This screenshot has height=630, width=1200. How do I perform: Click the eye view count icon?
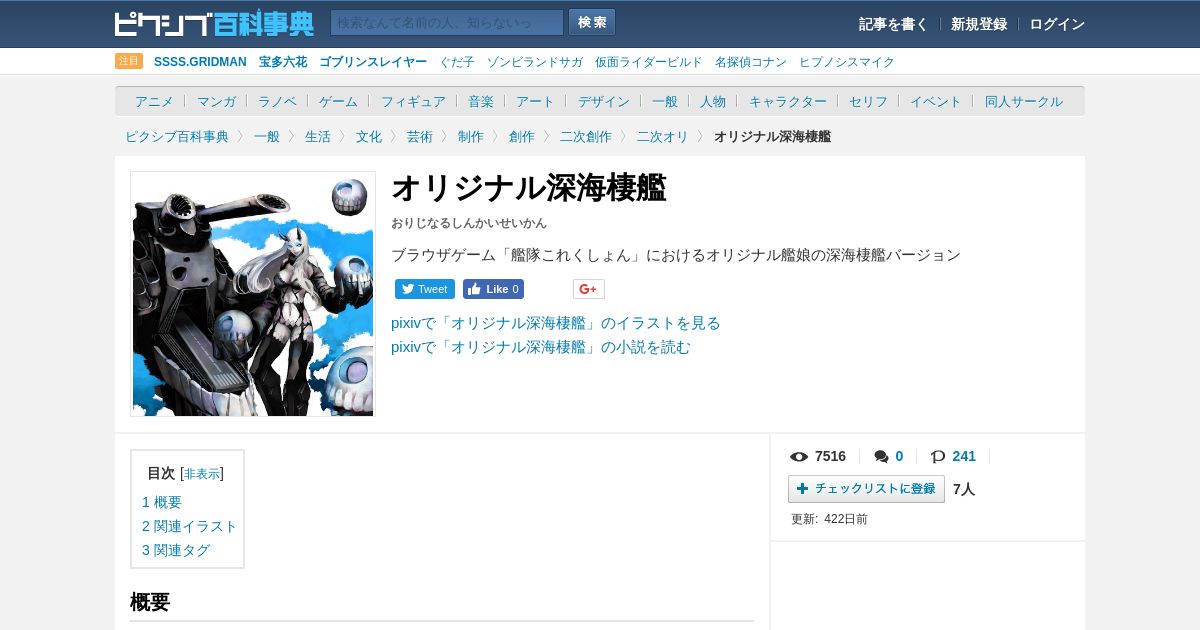799,457
